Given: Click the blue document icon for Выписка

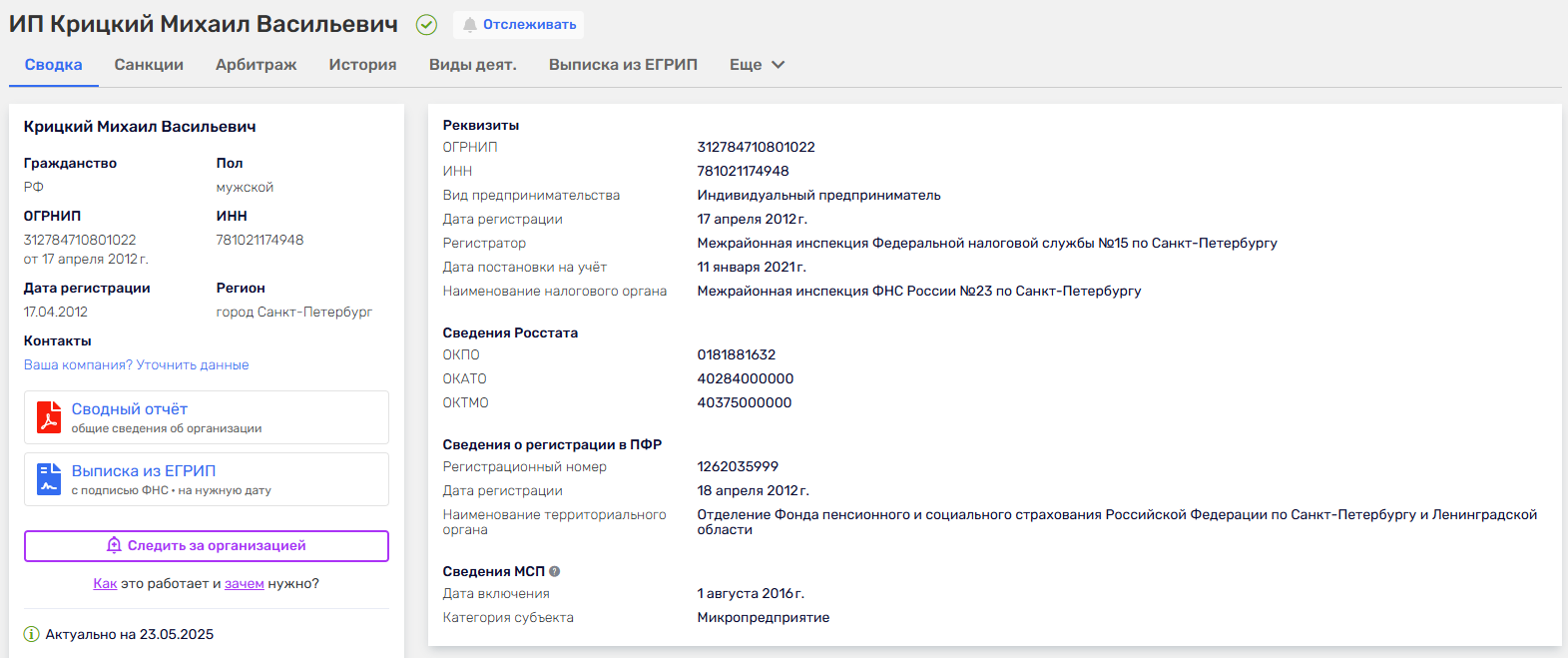Looking at the screenshot, I should point(49,479).
